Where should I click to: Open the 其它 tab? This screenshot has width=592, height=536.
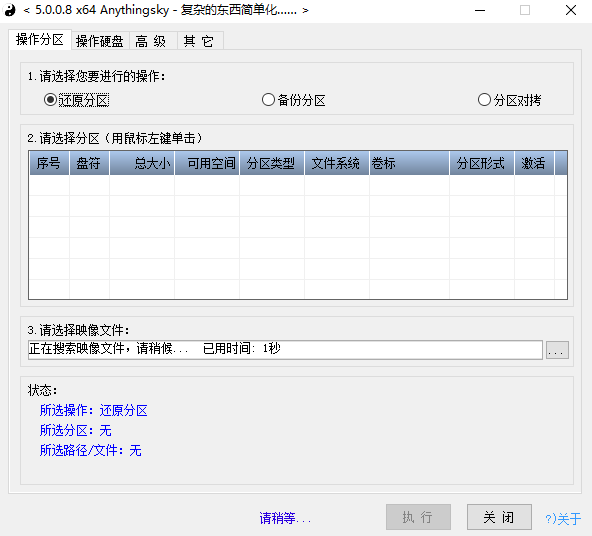click(199, 41)
